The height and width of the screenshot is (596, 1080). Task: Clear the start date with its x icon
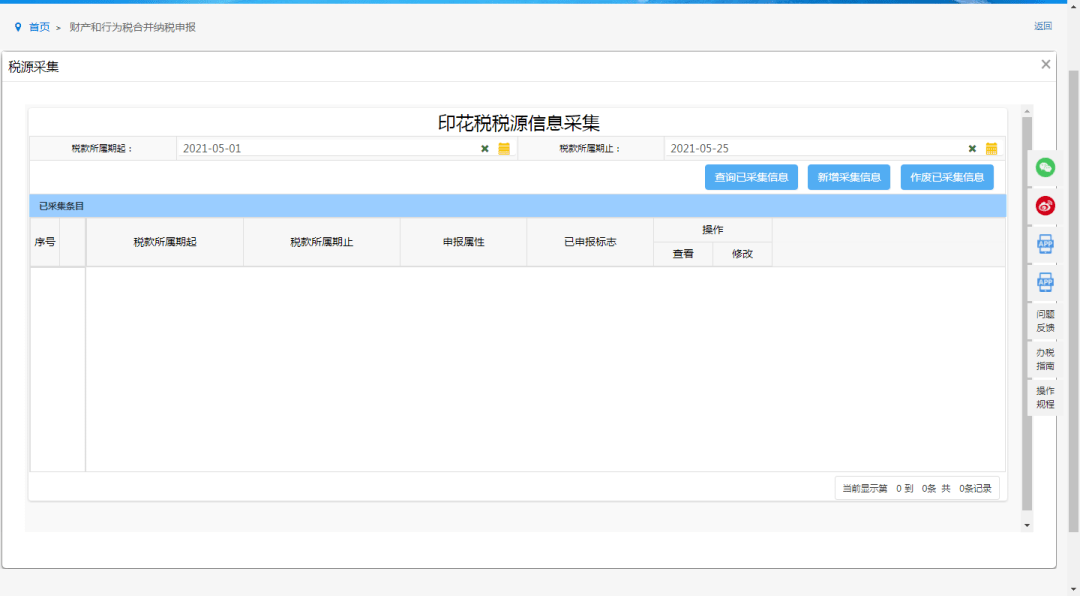pyautogui.click(x=484, y=147)
